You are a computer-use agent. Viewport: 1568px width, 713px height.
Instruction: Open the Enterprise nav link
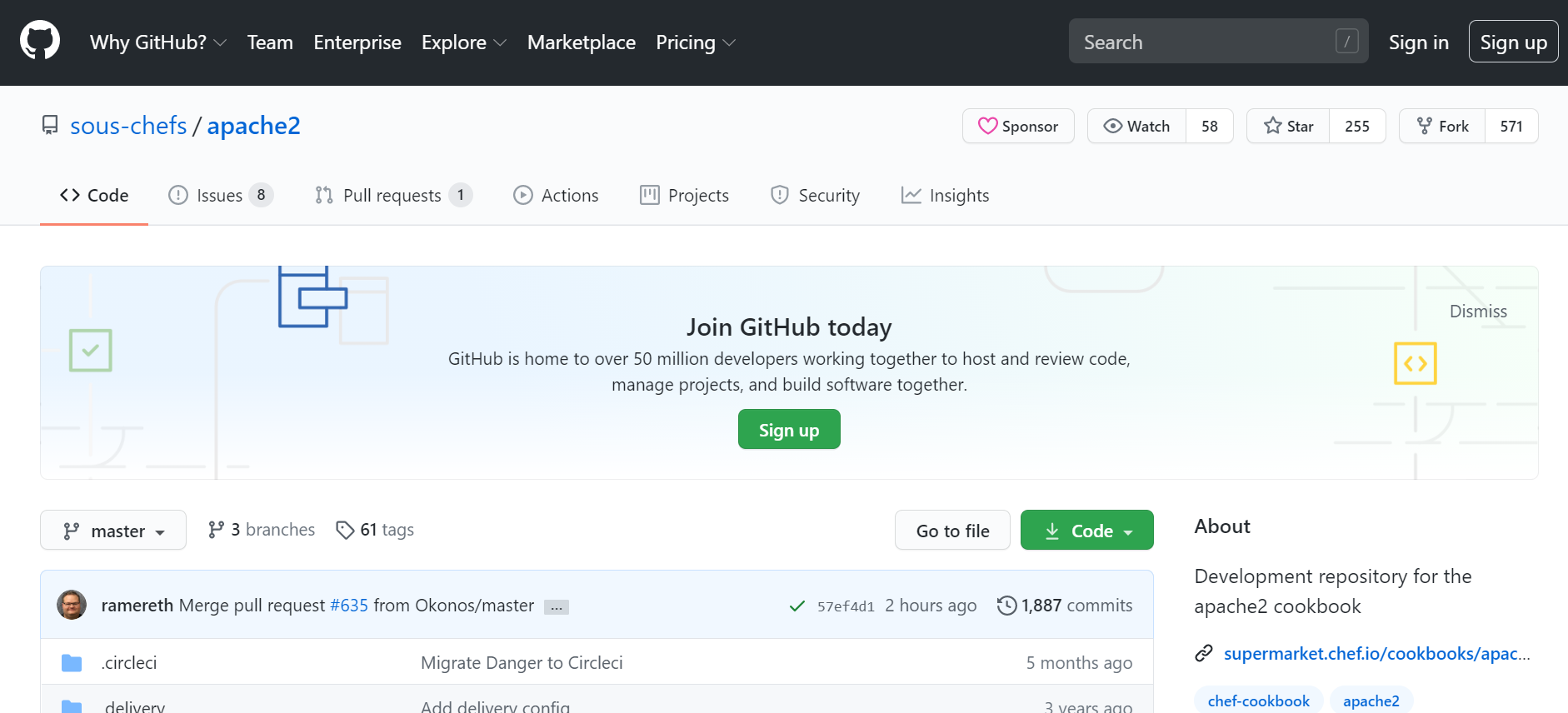pyautogui.click(x=357, y=42)
